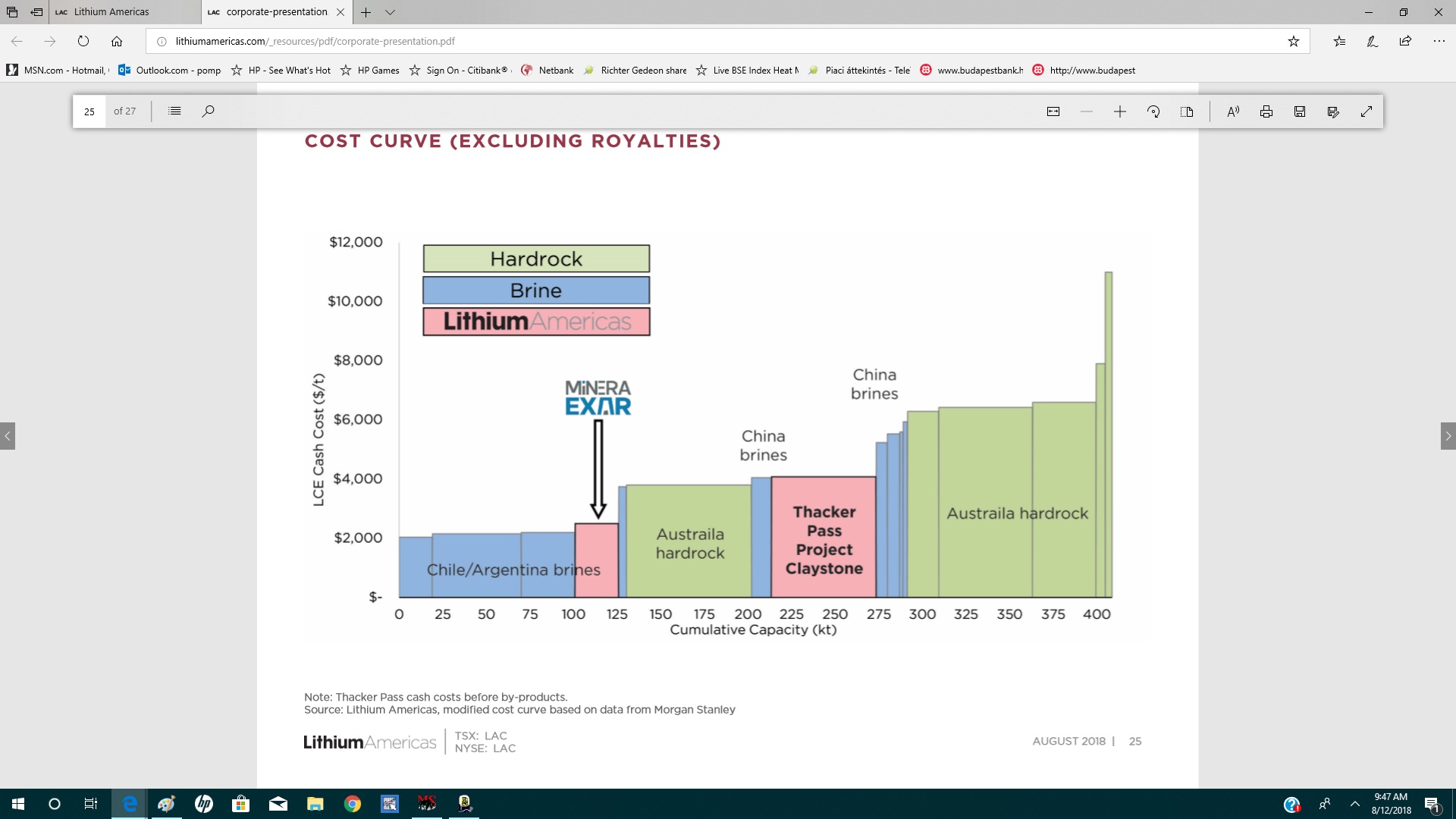Print the PDF document

point(1266,111)
